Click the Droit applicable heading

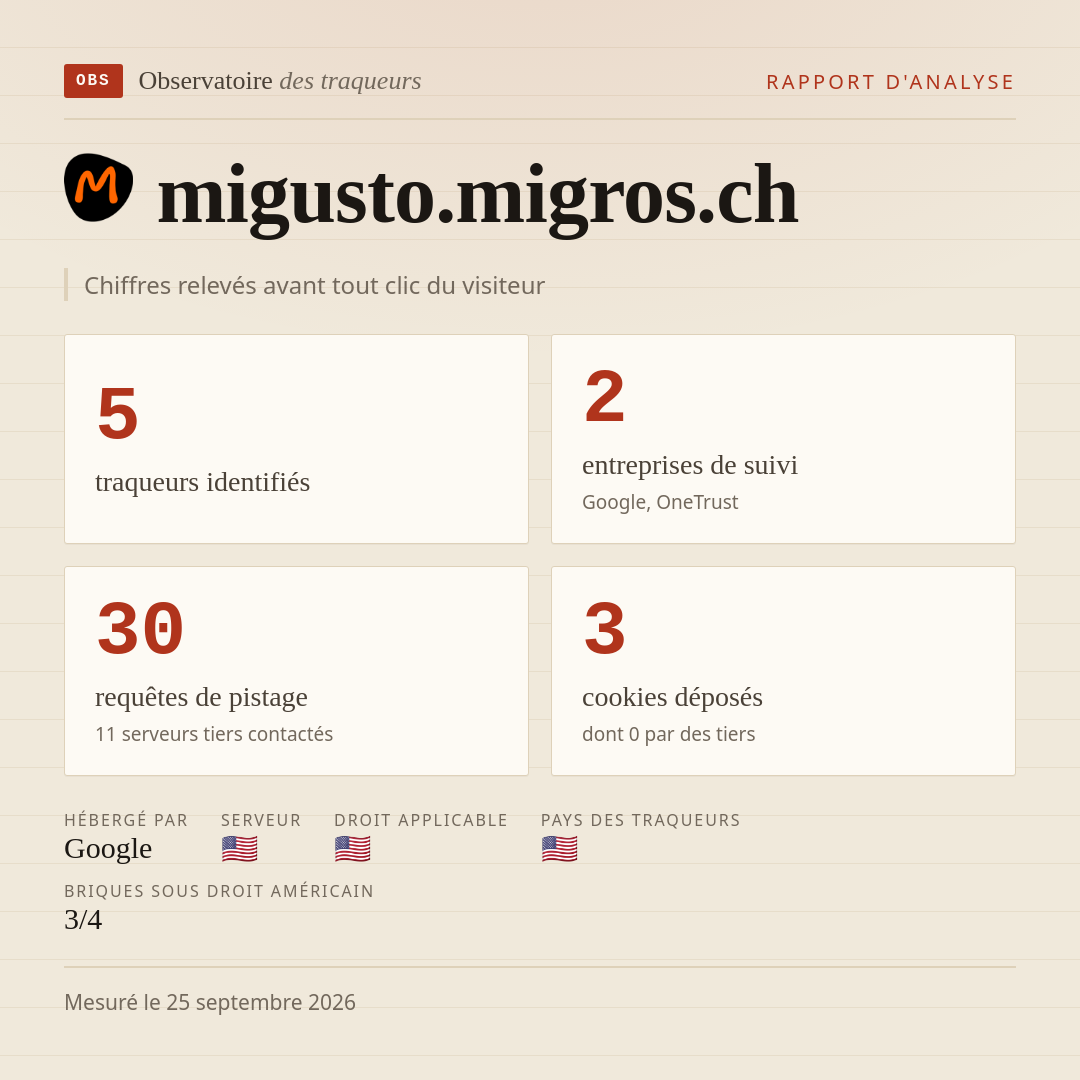(x=421, y=820)
